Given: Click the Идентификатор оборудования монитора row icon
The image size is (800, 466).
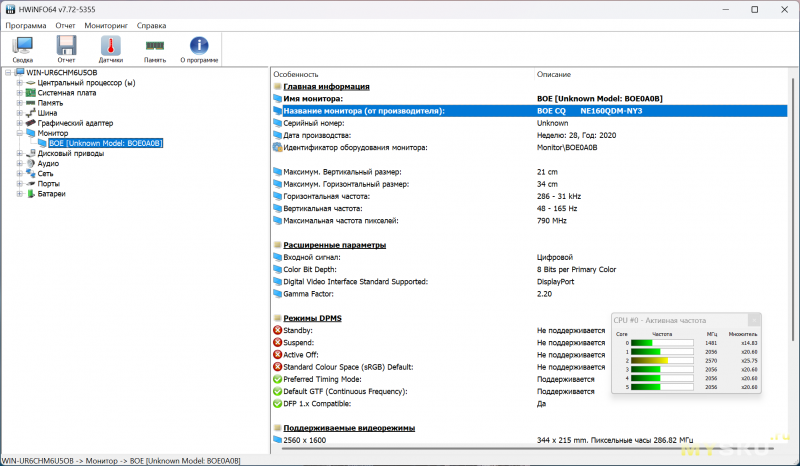Looking at the screenshot, I should point(278,148).
